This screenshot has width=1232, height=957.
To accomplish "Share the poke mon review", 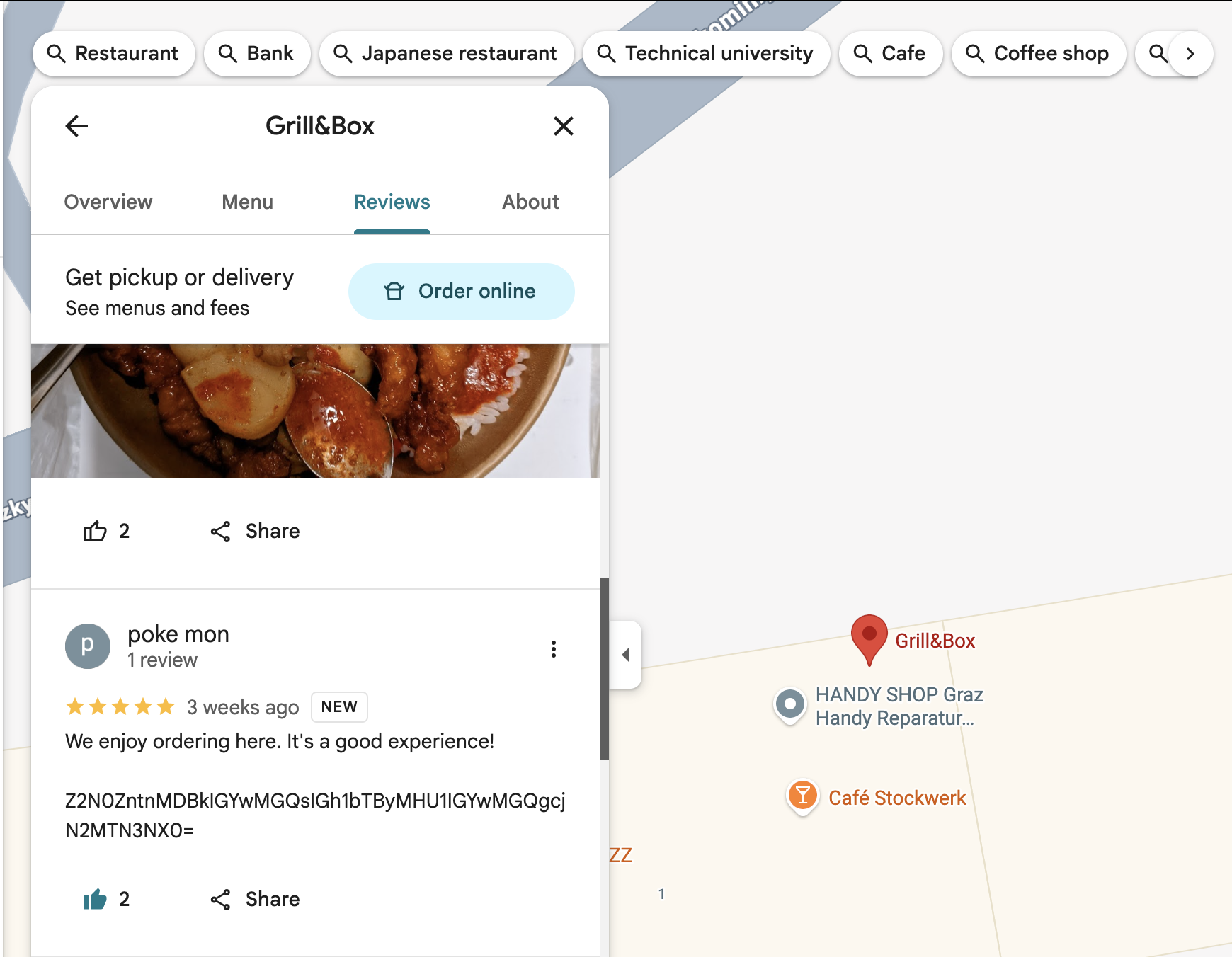I will point(255,899).
